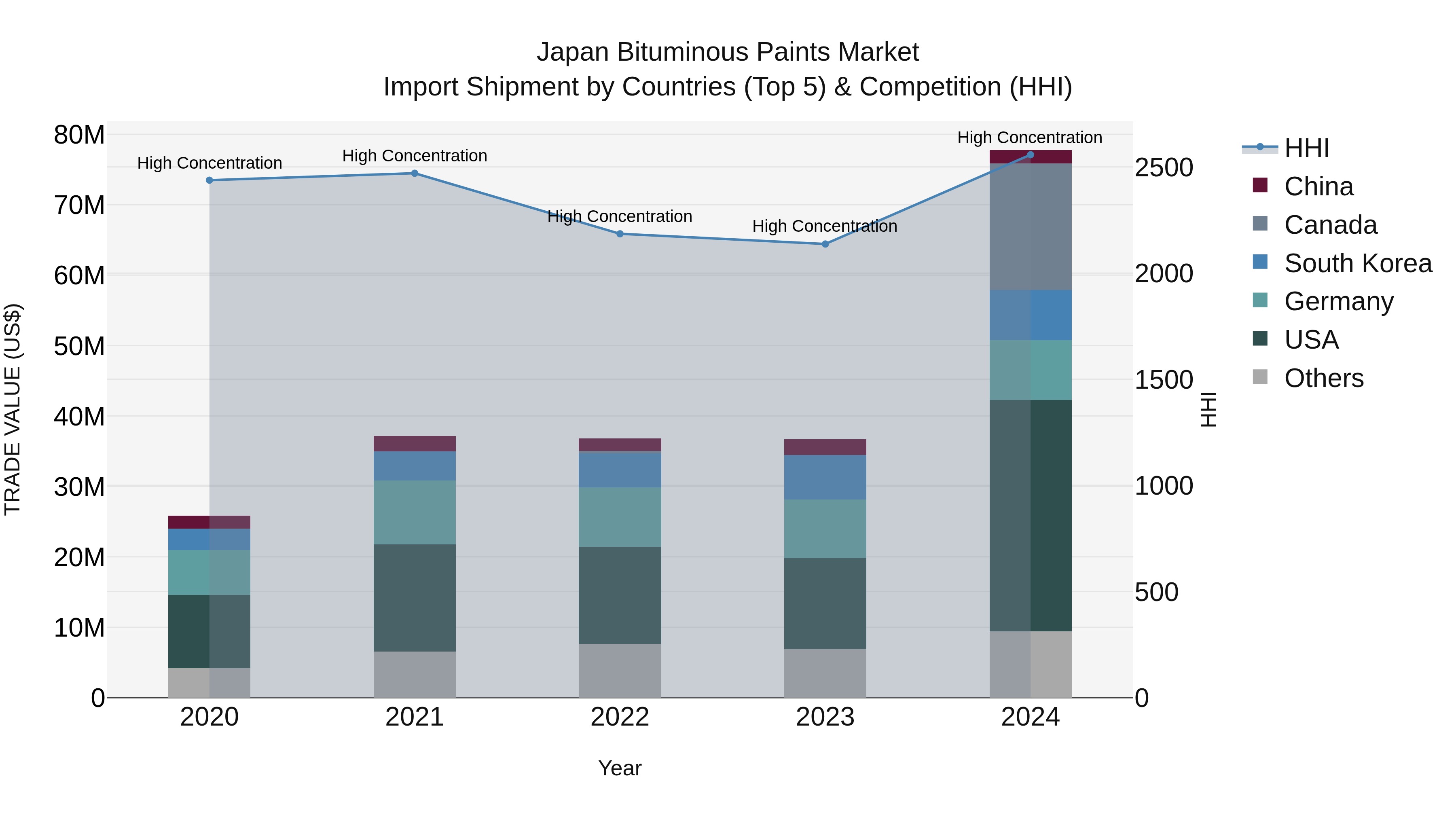Click the 2021 Germany bar segment
This screenshot has width=1456, height=819.
coord(414,513)
